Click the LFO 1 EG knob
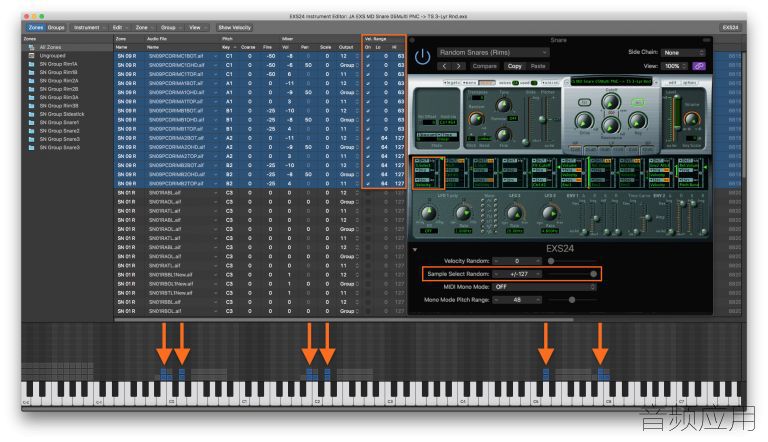The height and width of the screenshot is (442, 768). coord(429,213)
